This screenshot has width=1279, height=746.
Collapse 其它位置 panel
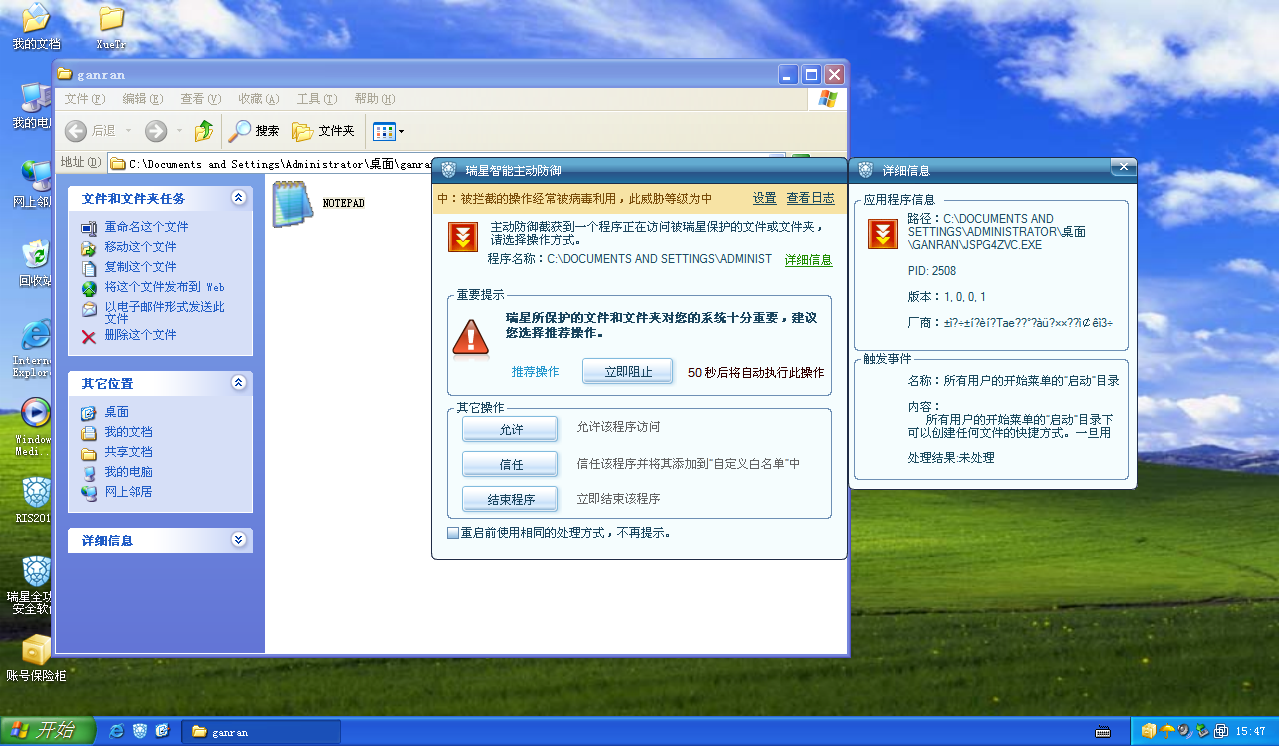[x=238, y=383]
